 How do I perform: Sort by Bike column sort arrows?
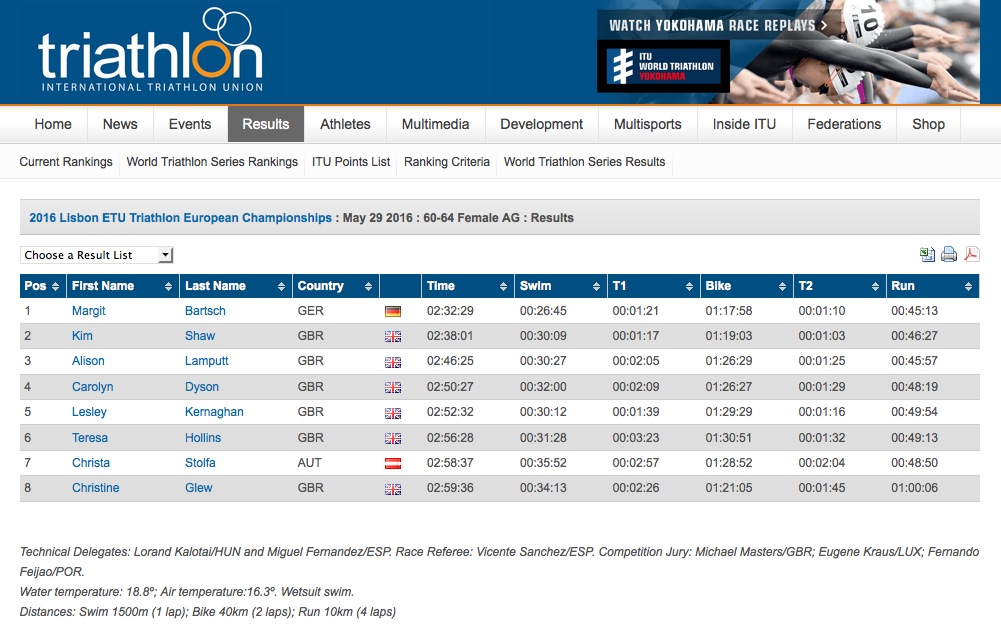pyautogui.click(x=783, y=286)
